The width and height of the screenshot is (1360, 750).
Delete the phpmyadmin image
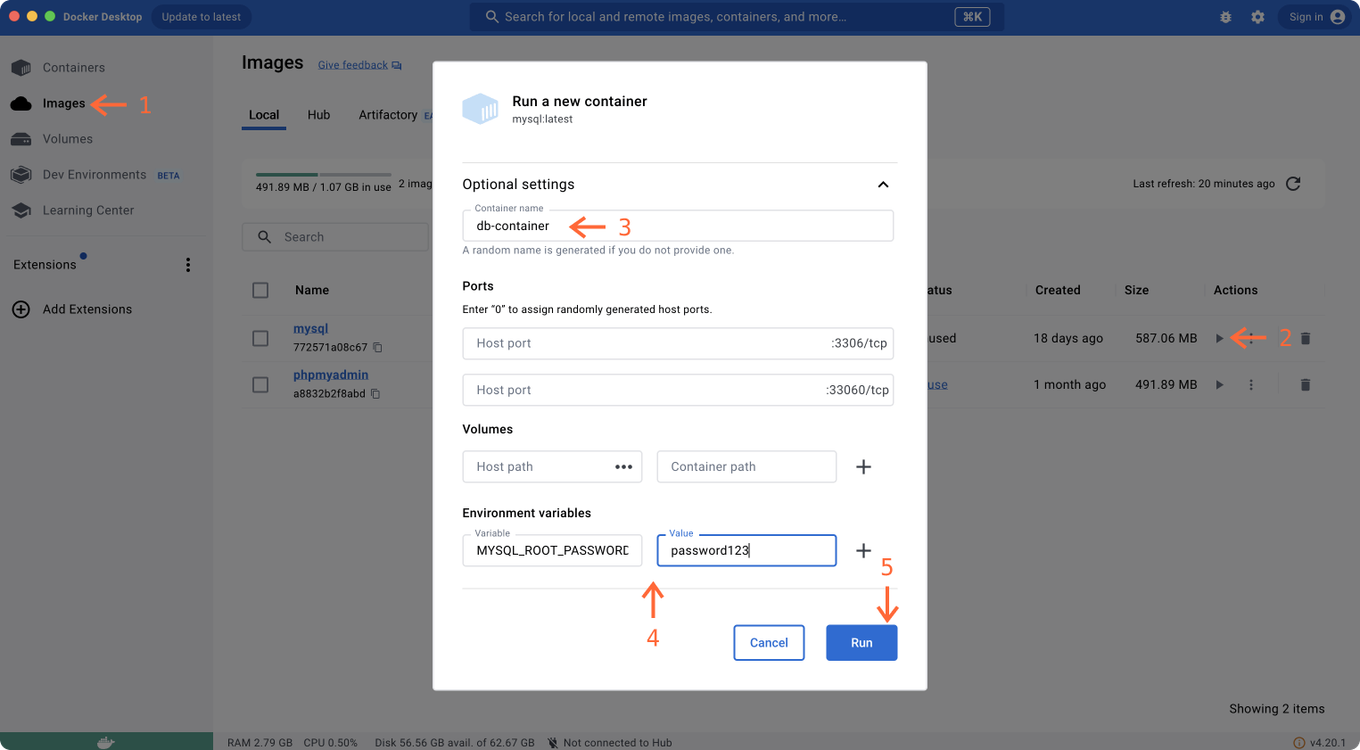coord(1305,384)
